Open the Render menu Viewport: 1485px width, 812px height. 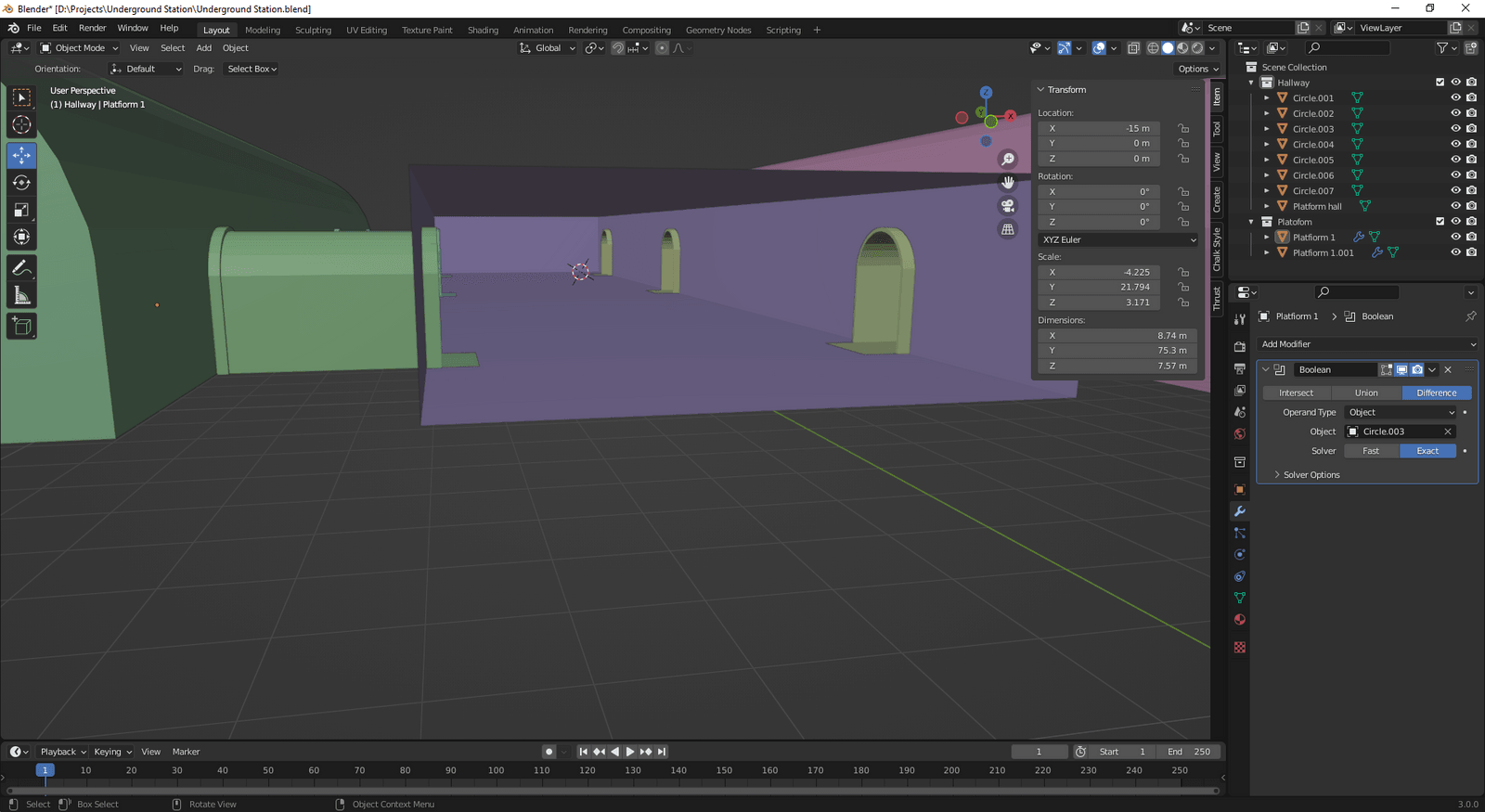tap(92, 28)
